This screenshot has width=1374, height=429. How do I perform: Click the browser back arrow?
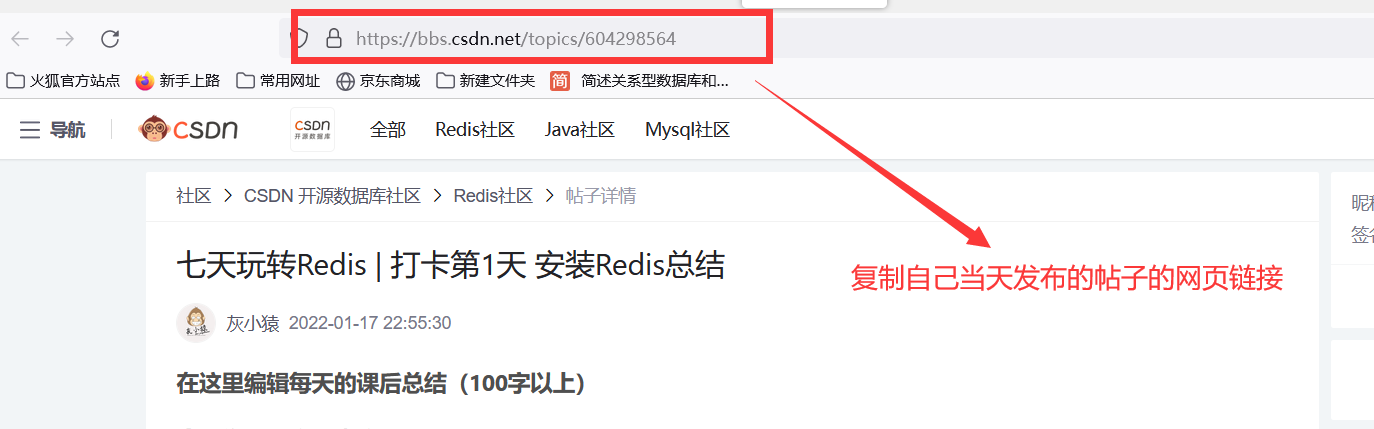tap(20, 39)
